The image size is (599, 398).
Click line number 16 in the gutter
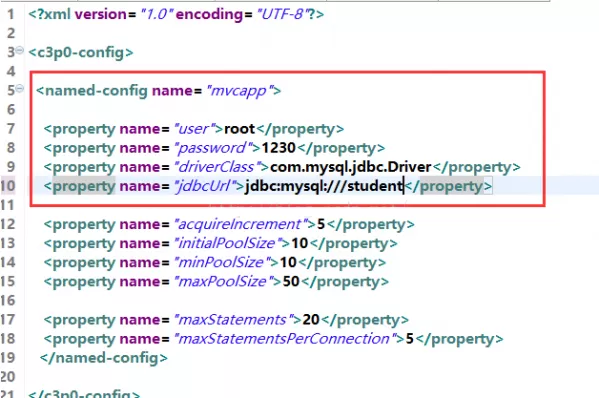coord(8,301)
